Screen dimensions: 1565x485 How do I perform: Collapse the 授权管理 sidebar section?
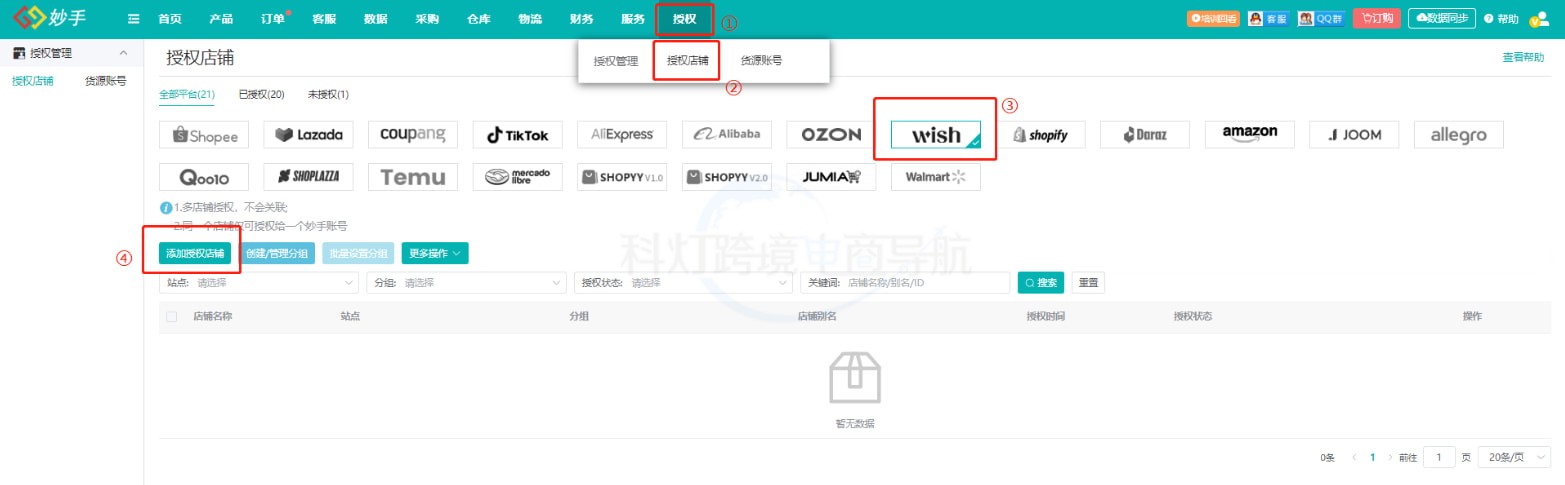[123, 53]
